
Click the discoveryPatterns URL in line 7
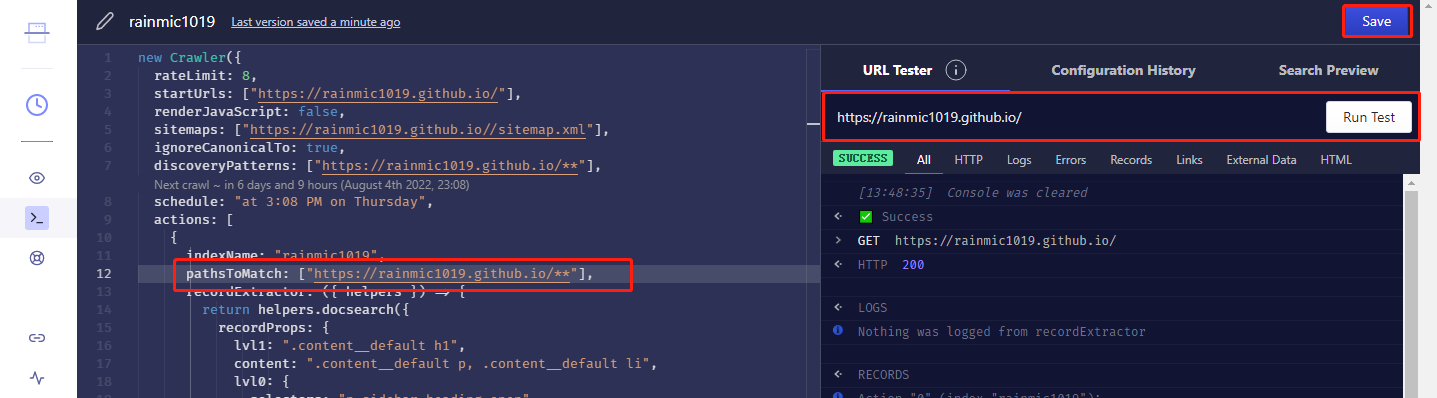pos(451,166)
